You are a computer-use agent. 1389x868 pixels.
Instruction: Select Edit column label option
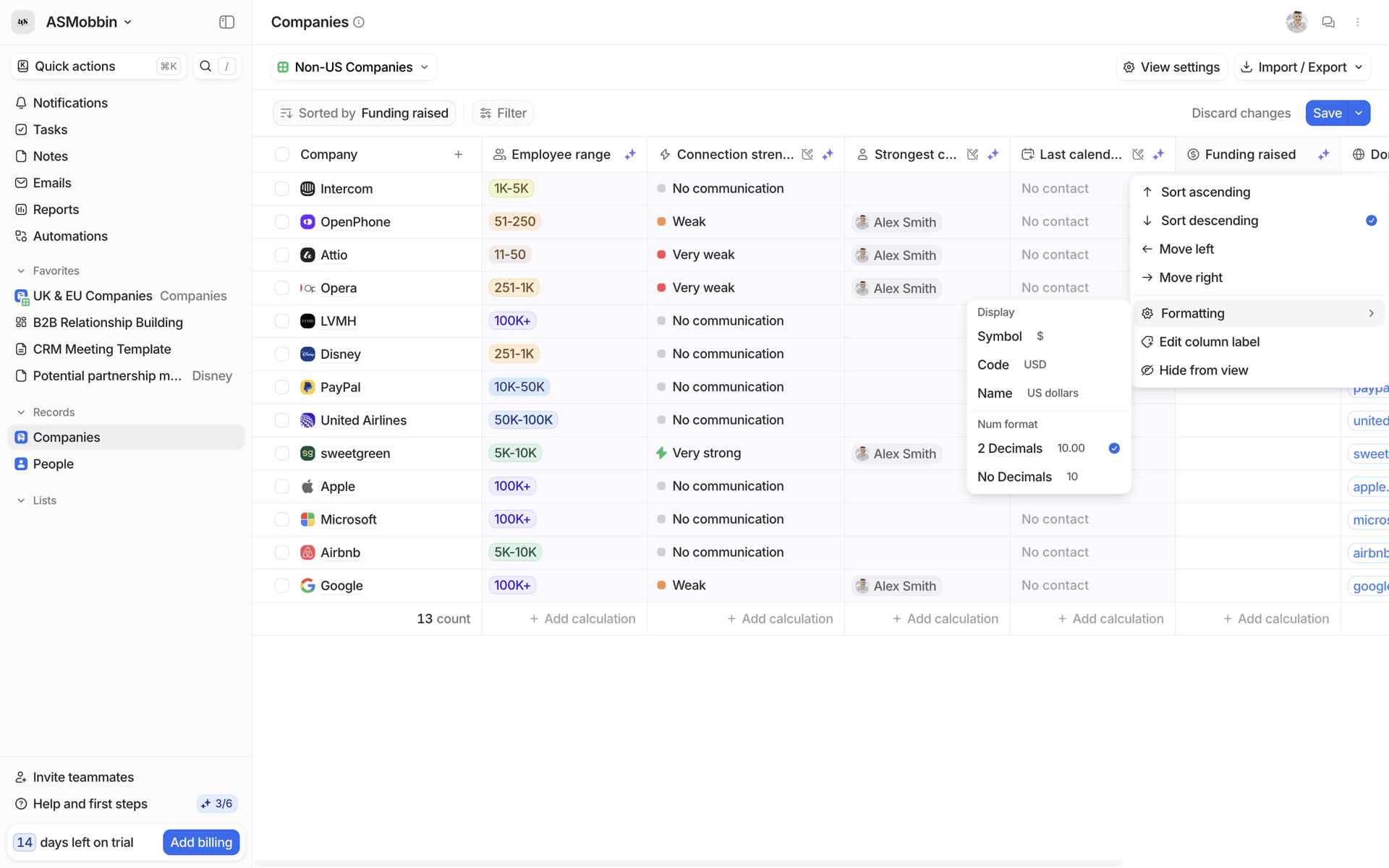1259,341
